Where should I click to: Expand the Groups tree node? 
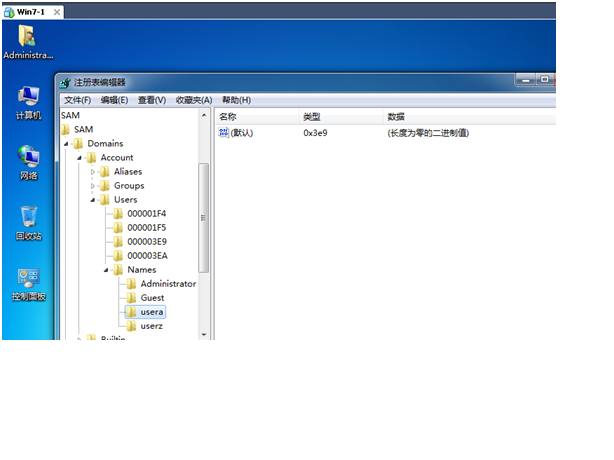point(93,186)
